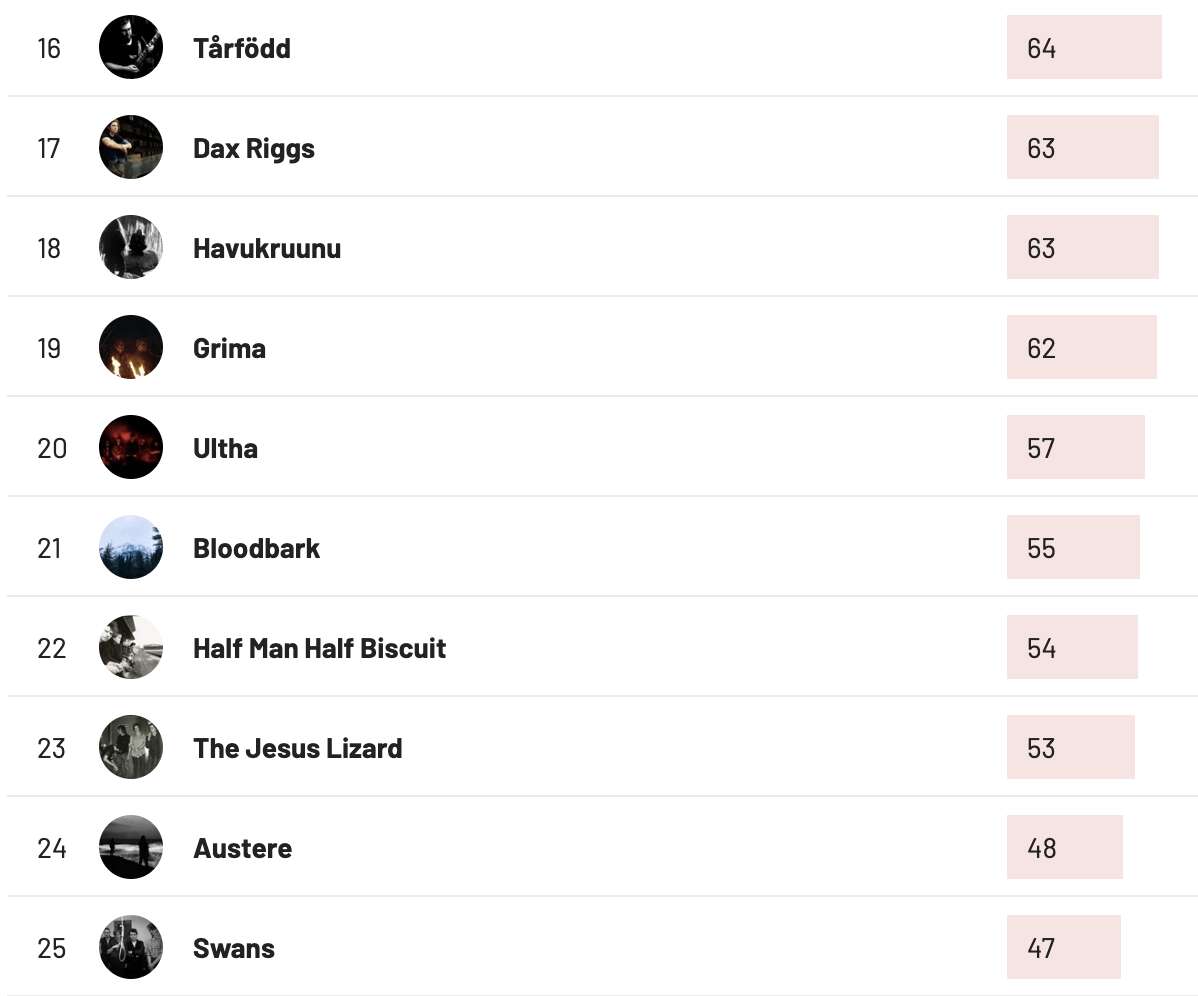Click Austere artist avatar
The image size is (1198, 996).
coord(131,848)
